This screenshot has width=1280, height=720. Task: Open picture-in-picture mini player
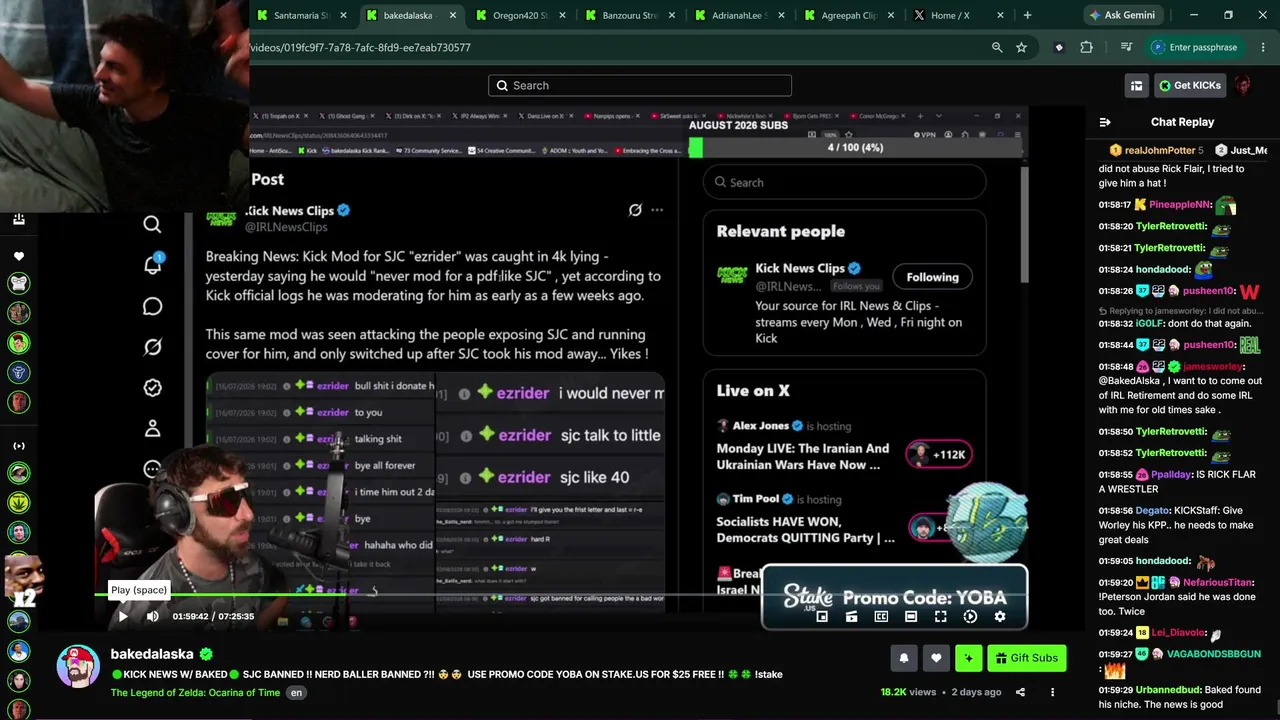tap(822, 616)
